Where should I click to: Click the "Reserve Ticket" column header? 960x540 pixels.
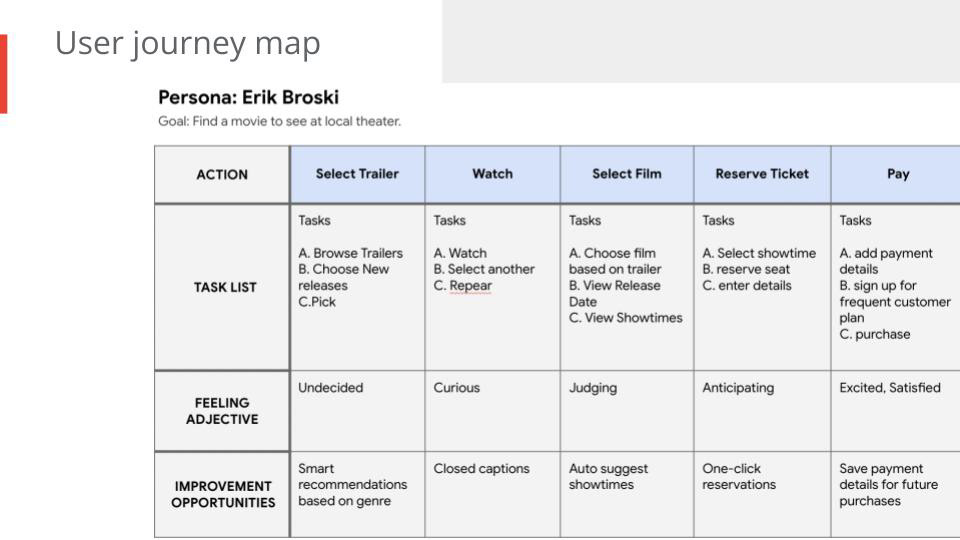[x=762, y=174]
